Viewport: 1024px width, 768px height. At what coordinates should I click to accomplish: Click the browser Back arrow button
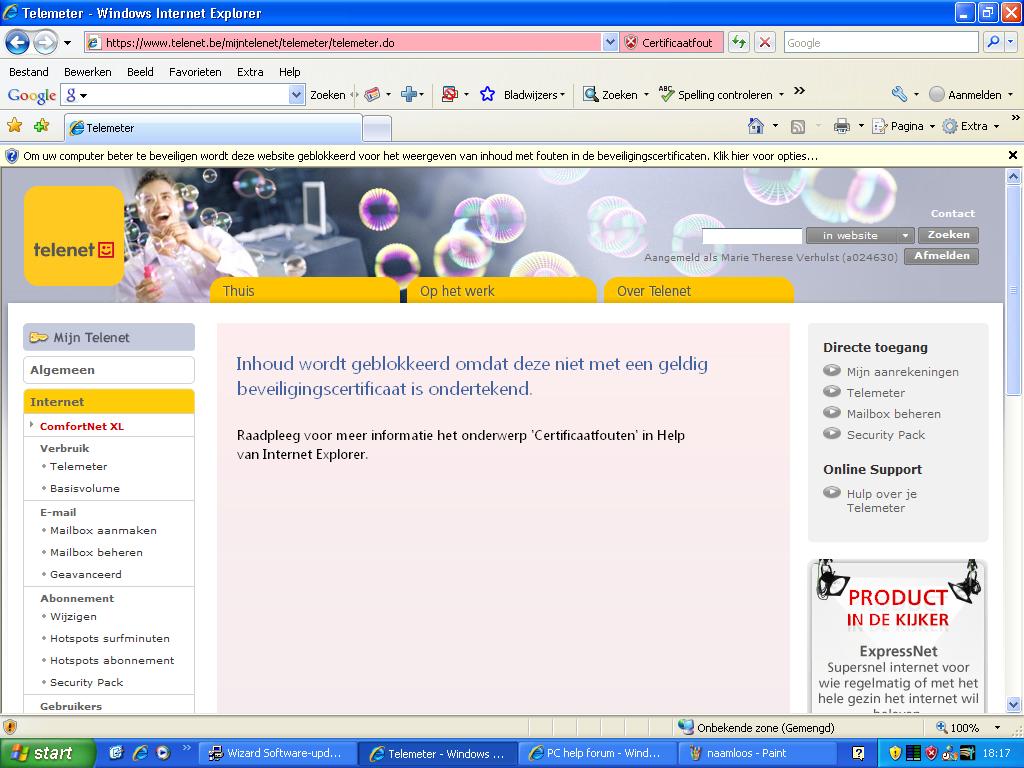point(18,42)
